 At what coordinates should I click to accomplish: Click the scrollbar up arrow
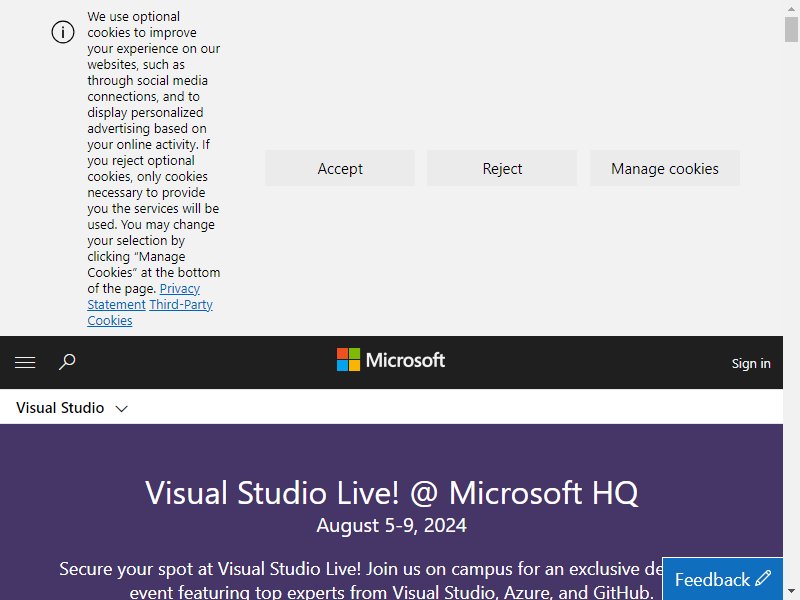click(791, 8)
